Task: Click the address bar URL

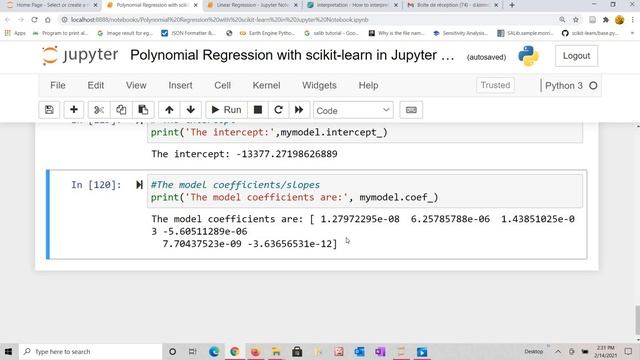Action: [219, 20]
